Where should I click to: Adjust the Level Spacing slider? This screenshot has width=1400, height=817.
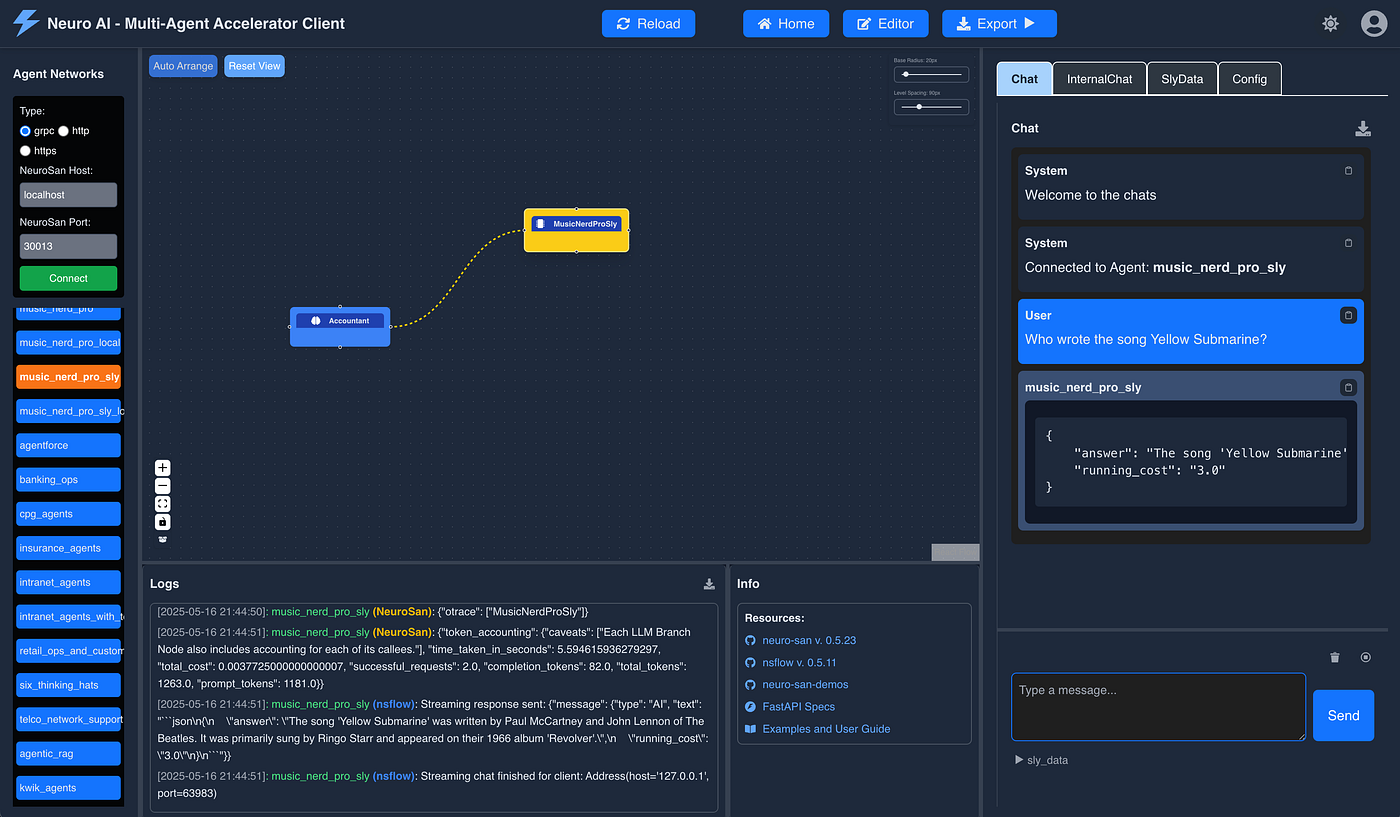click(x=931, y=107)
